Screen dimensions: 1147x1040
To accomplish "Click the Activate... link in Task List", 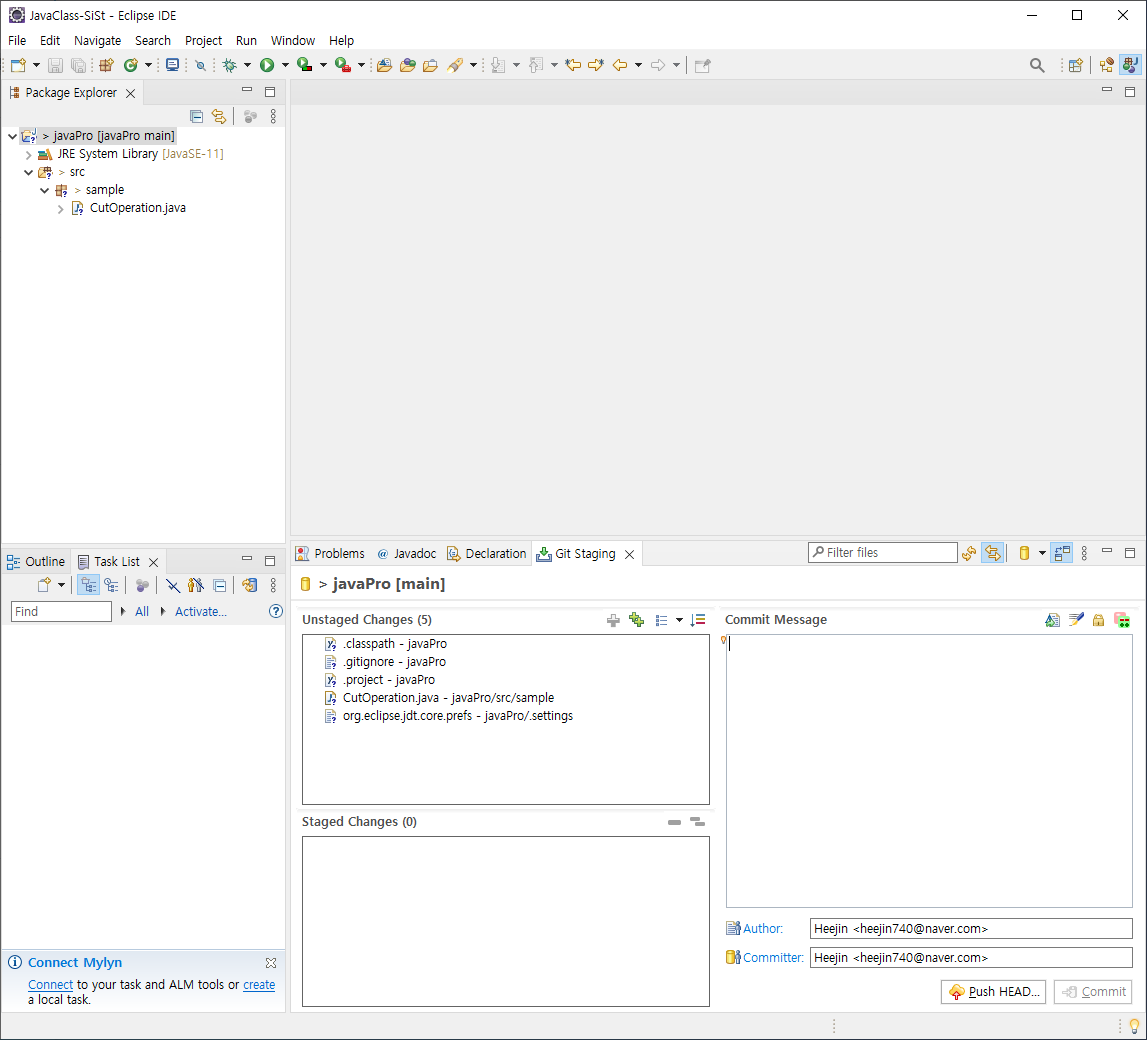I will tap(200, 611).
